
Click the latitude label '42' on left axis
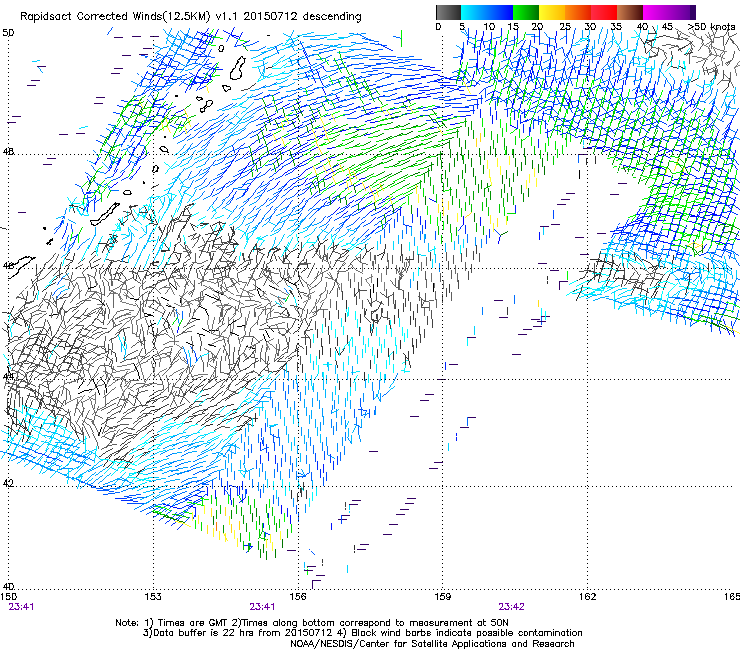coord(8,483)
